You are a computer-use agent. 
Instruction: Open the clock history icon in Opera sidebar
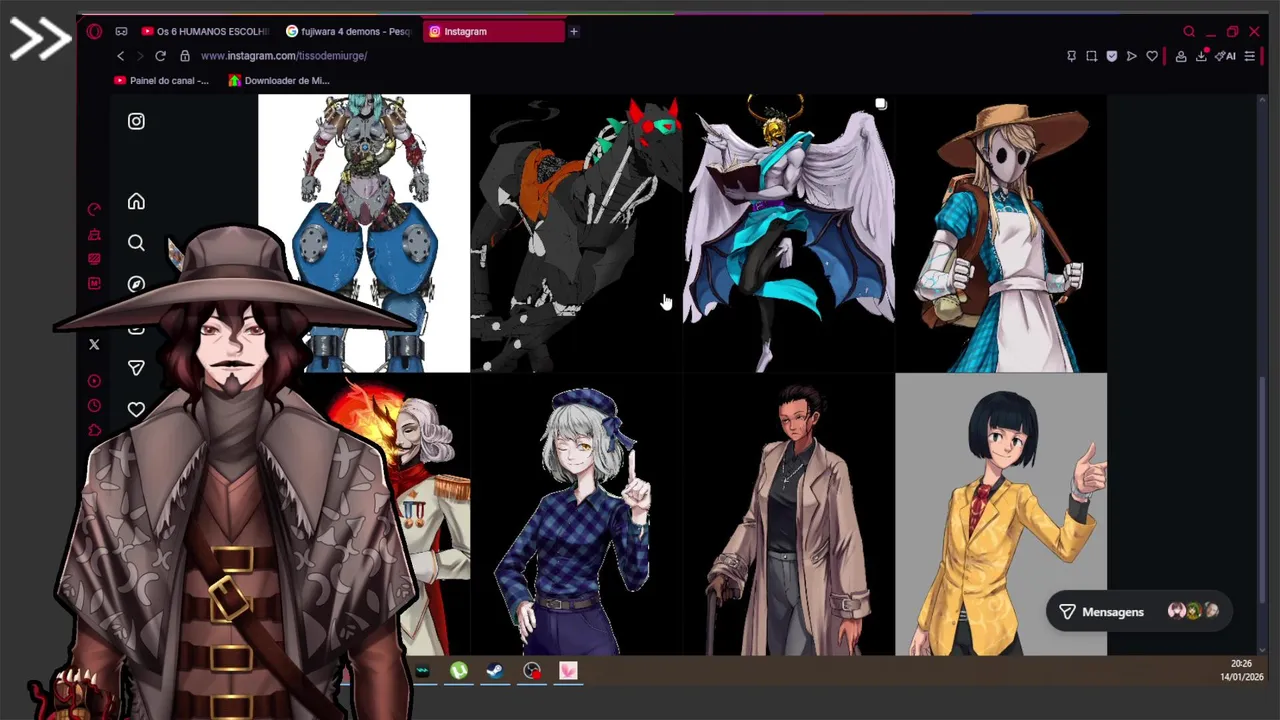click(x=94, y=405)
